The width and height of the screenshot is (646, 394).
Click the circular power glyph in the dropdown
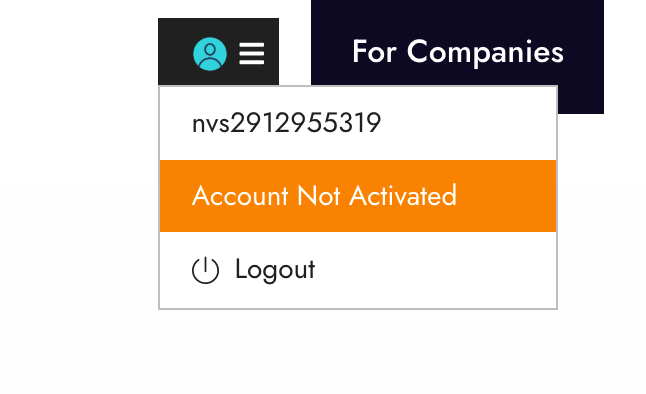pyautogui.click(x=205, y=270)
